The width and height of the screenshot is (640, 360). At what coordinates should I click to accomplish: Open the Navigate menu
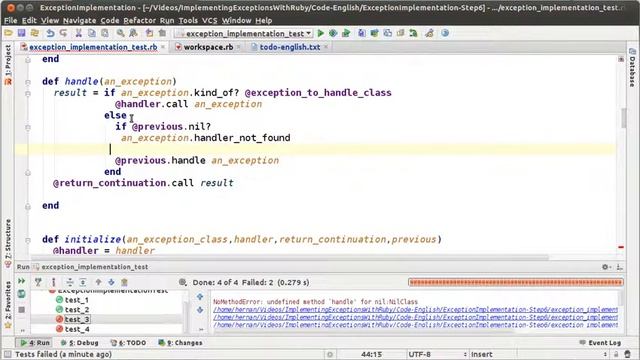tap(80, 20)
